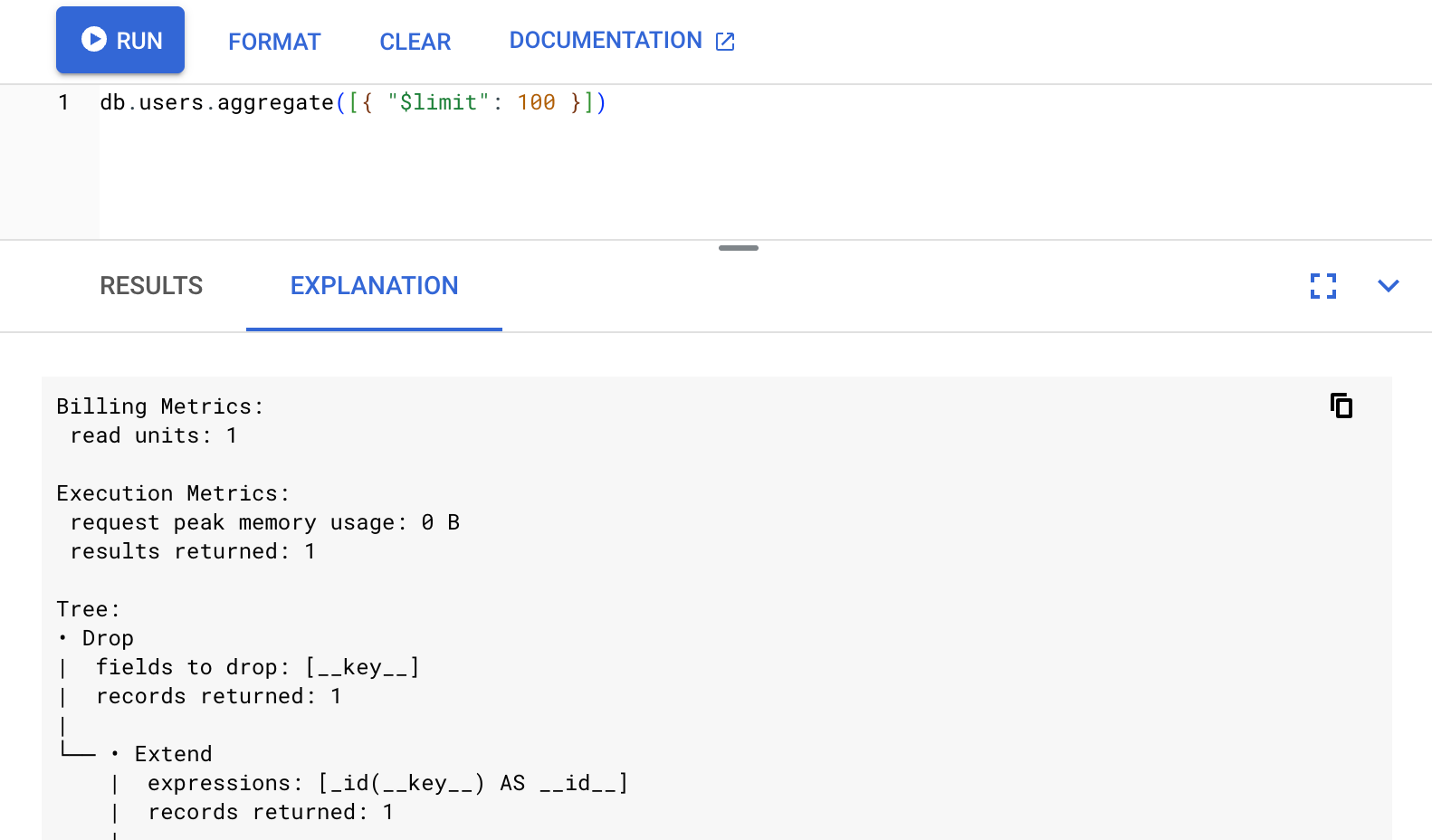The width and height of the screenshot is (1432, 840).
Task: Click the "$limit" string in the query
Action: [438, 103]
